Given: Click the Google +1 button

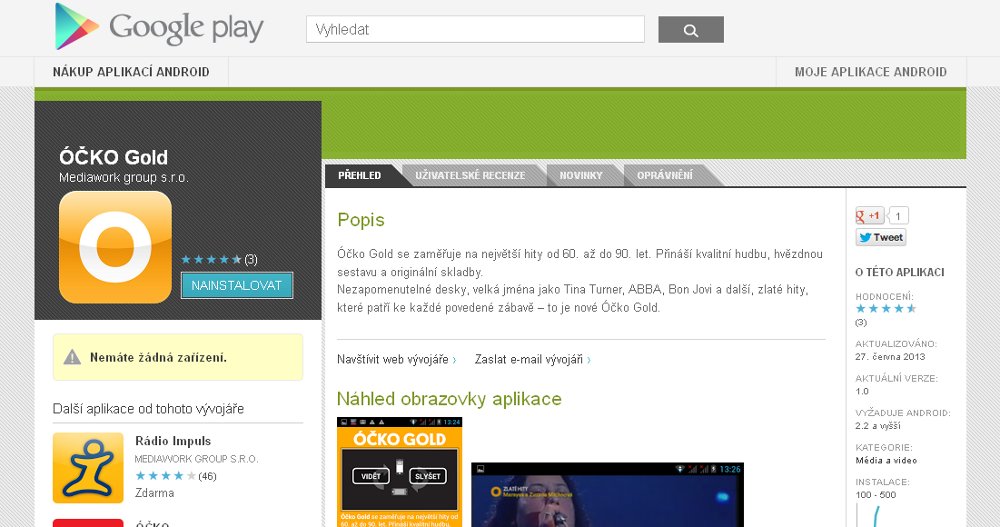Looking at the screenshot, I should click(x=869, y=216).
